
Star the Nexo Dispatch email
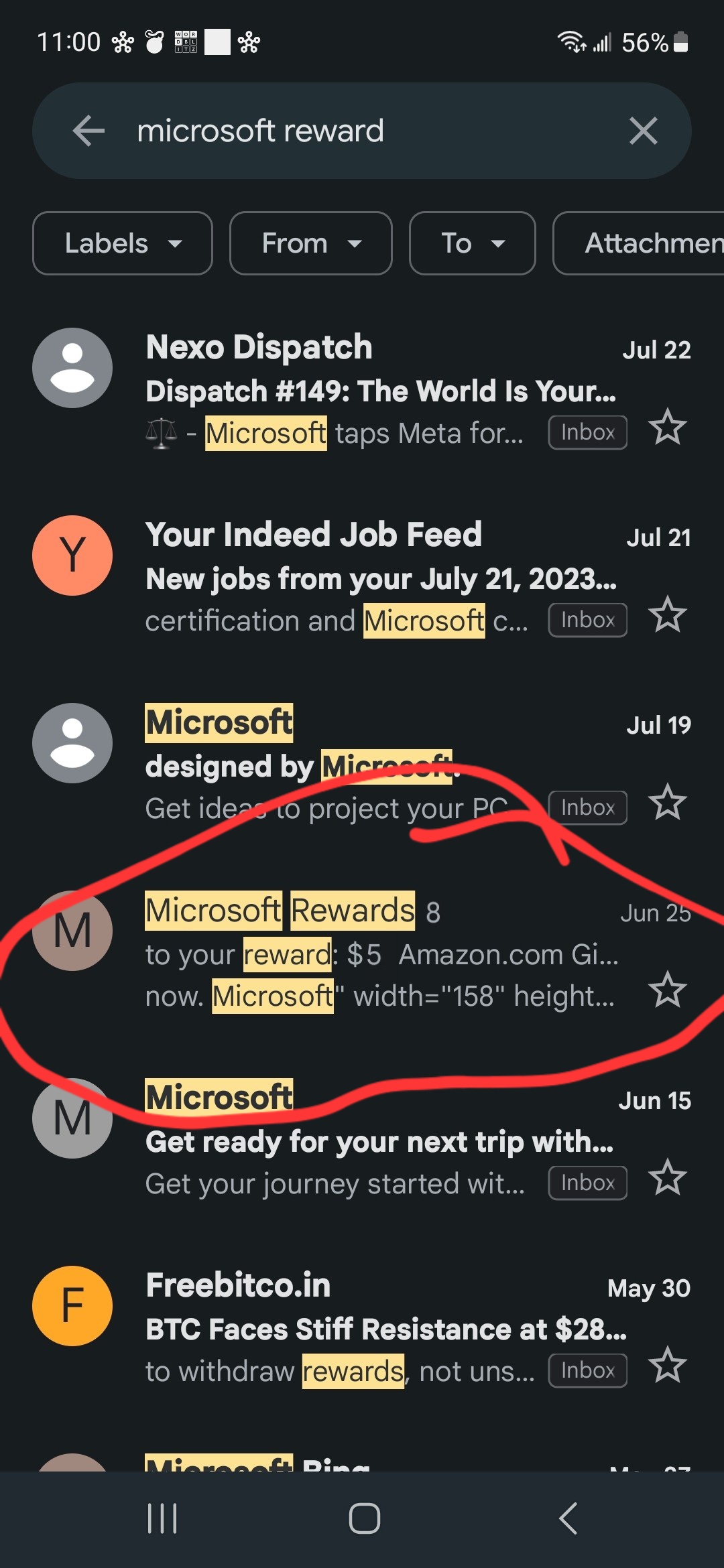point(668,427)
